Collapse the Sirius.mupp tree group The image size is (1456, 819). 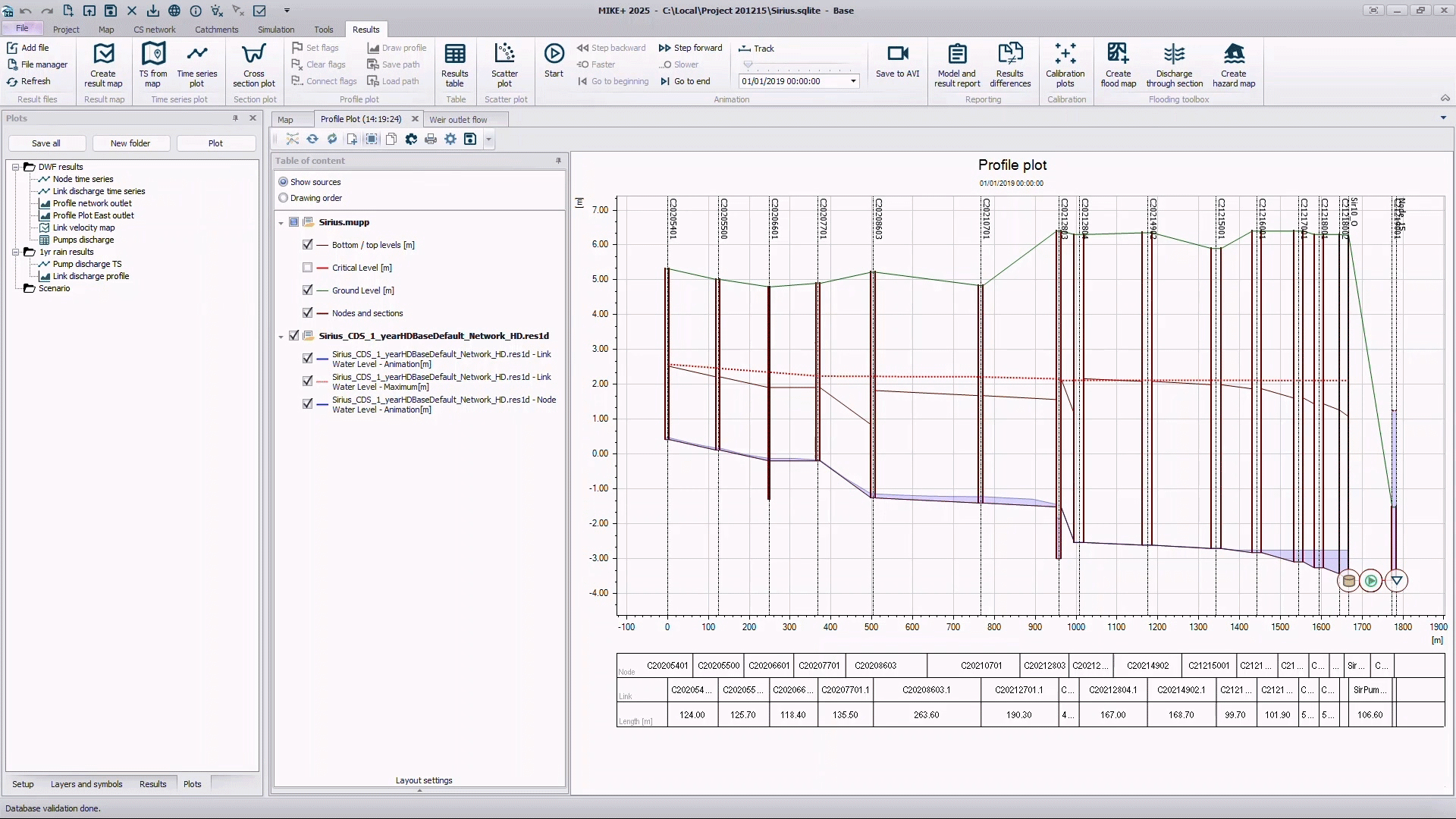click(281, 223)
